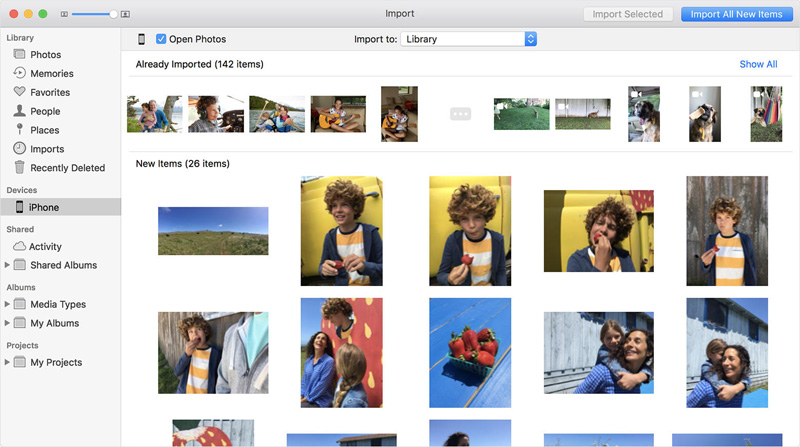Click the ellipsis placeholder in Already Imported
The width and height of the screenshot is (800, 447).
coord(460,114)
